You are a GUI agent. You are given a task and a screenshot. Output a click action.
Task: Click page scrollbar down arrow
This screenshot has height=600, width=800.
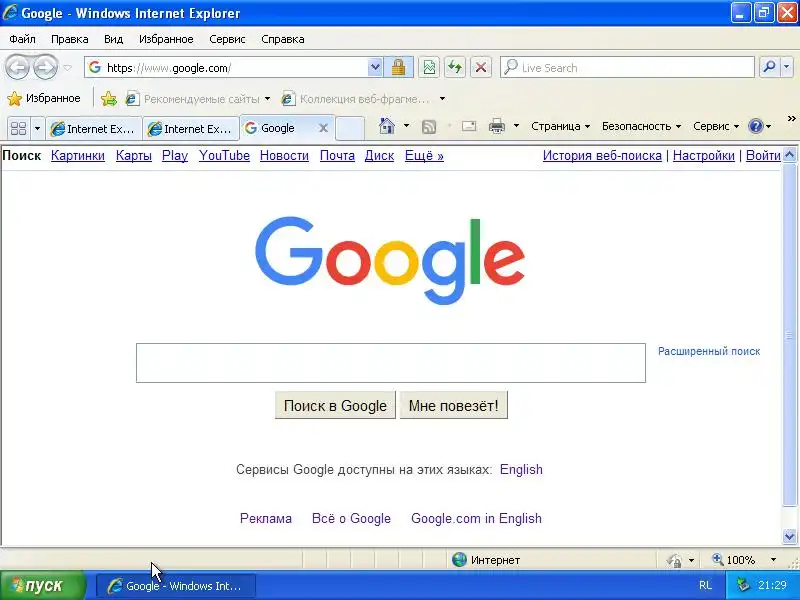click(x=789, y=536)
